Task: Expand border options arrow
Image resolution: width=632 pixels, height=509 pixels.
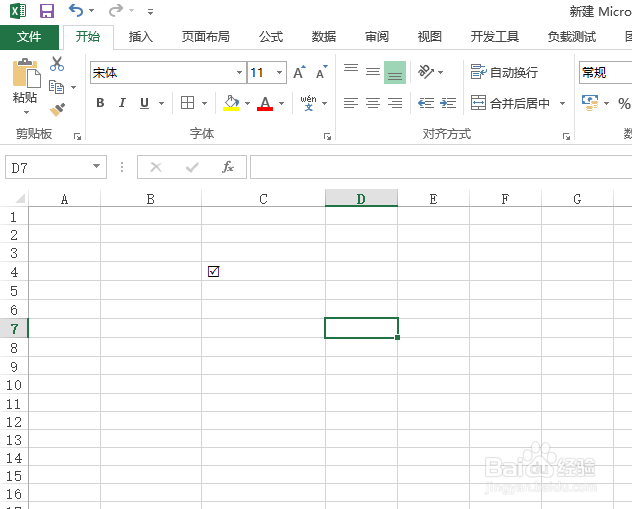Action: click(204, 104)
